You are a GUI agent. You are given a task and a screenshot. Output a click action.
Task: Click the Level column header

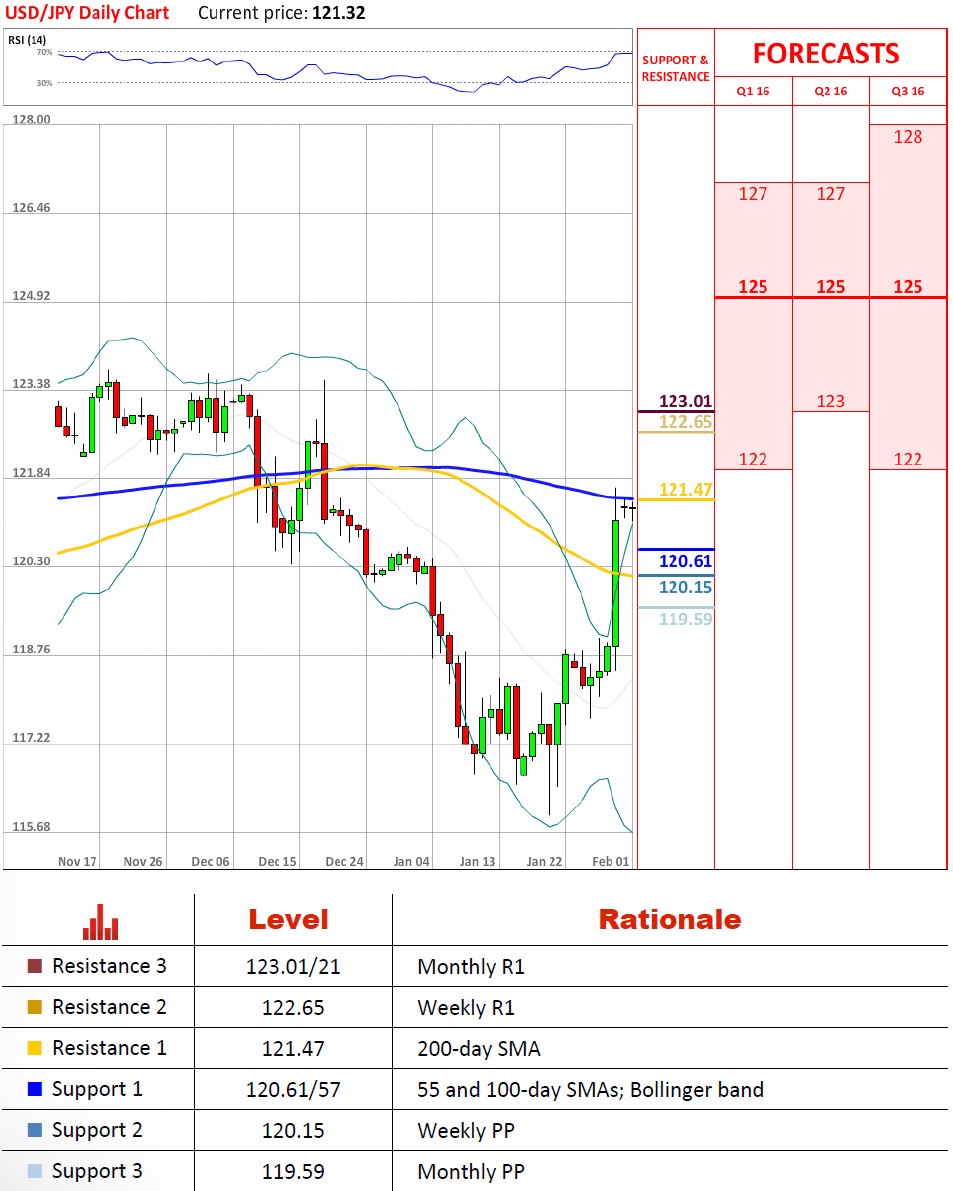pos(289,920)
